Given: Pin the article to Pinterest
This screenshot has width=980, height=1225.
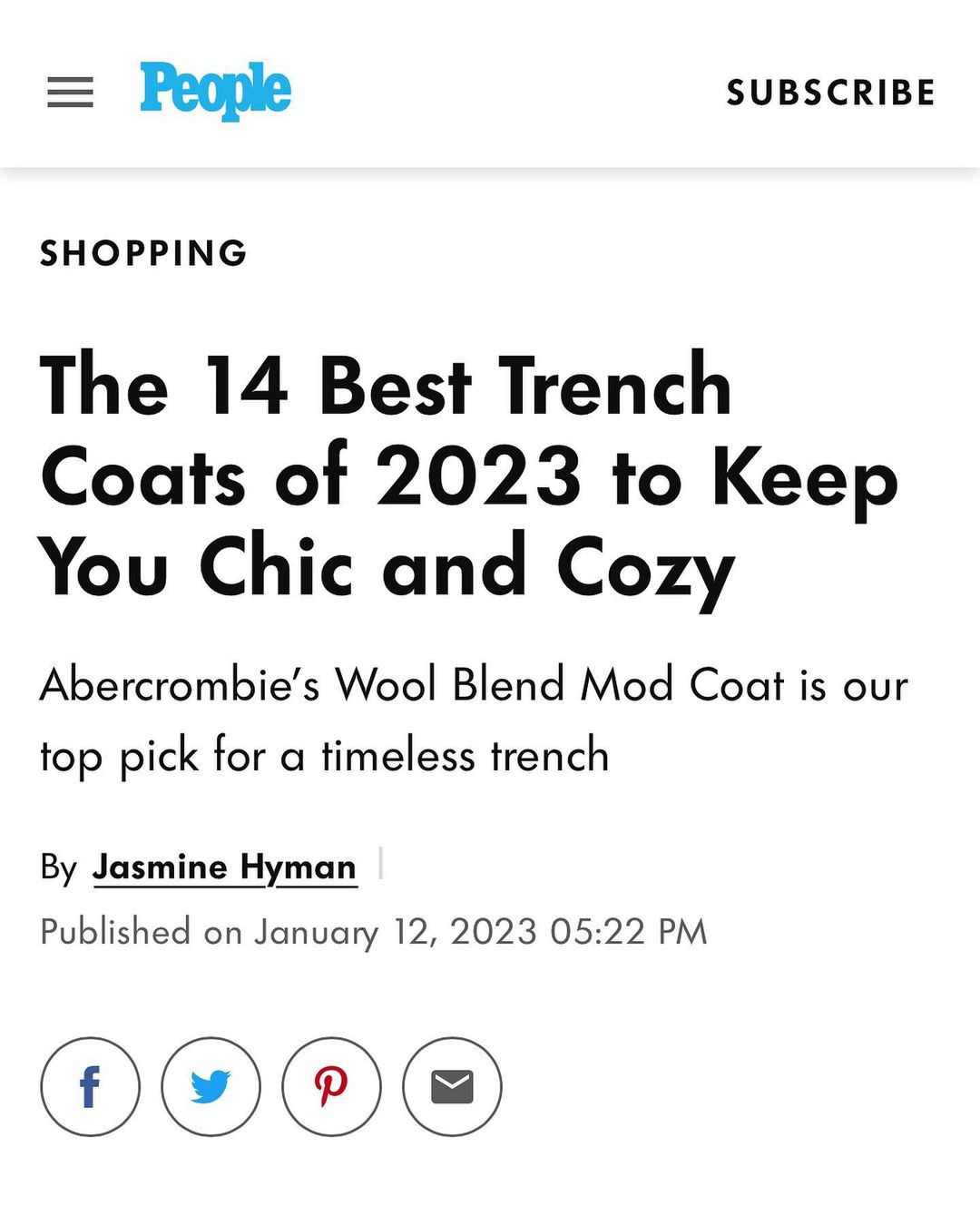Looking at the screenshot, I should pyautogui.click(x=331, y=1086).
